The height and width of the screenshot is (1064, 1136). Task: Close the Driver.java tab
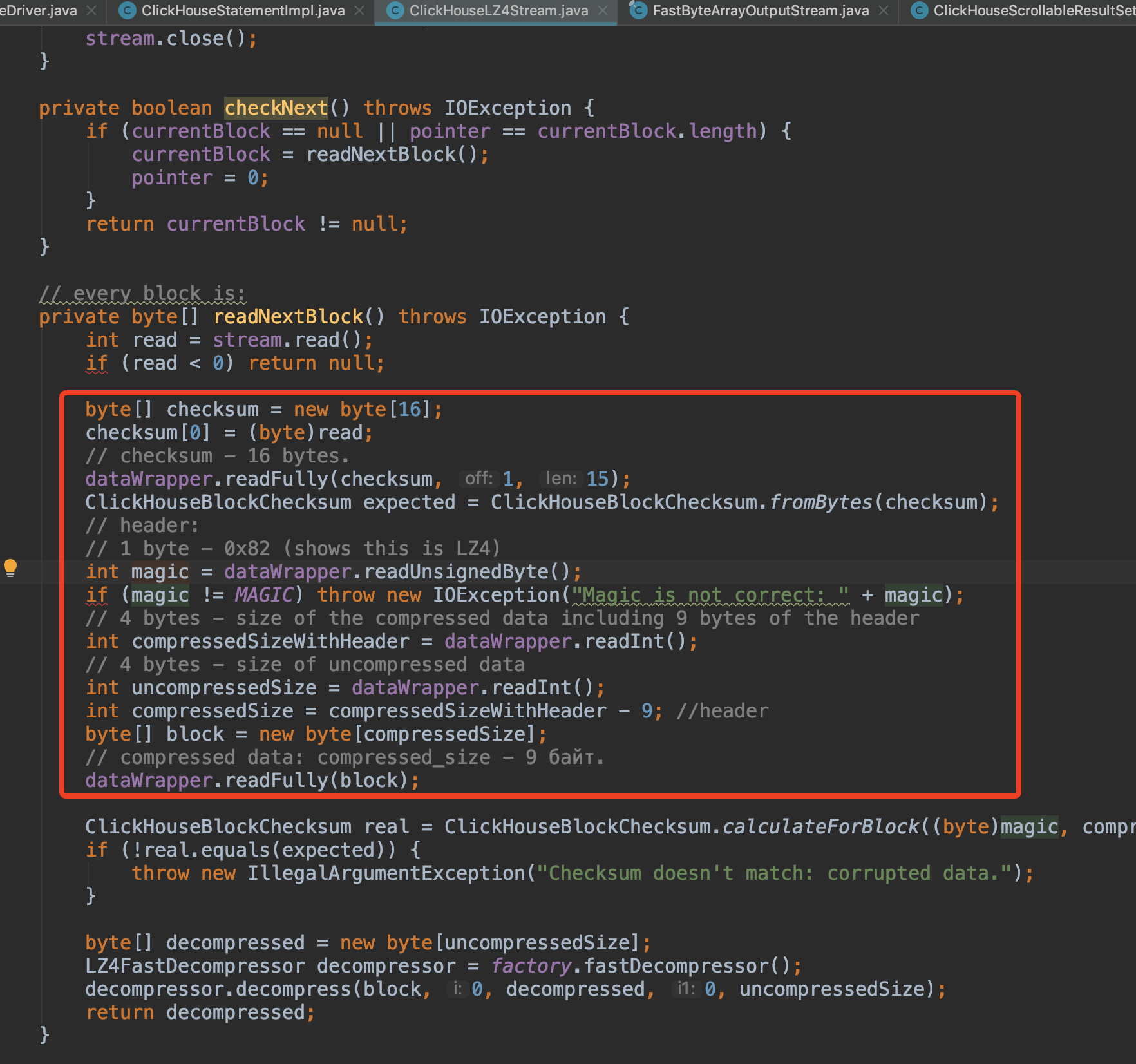[x=91, y=10]
